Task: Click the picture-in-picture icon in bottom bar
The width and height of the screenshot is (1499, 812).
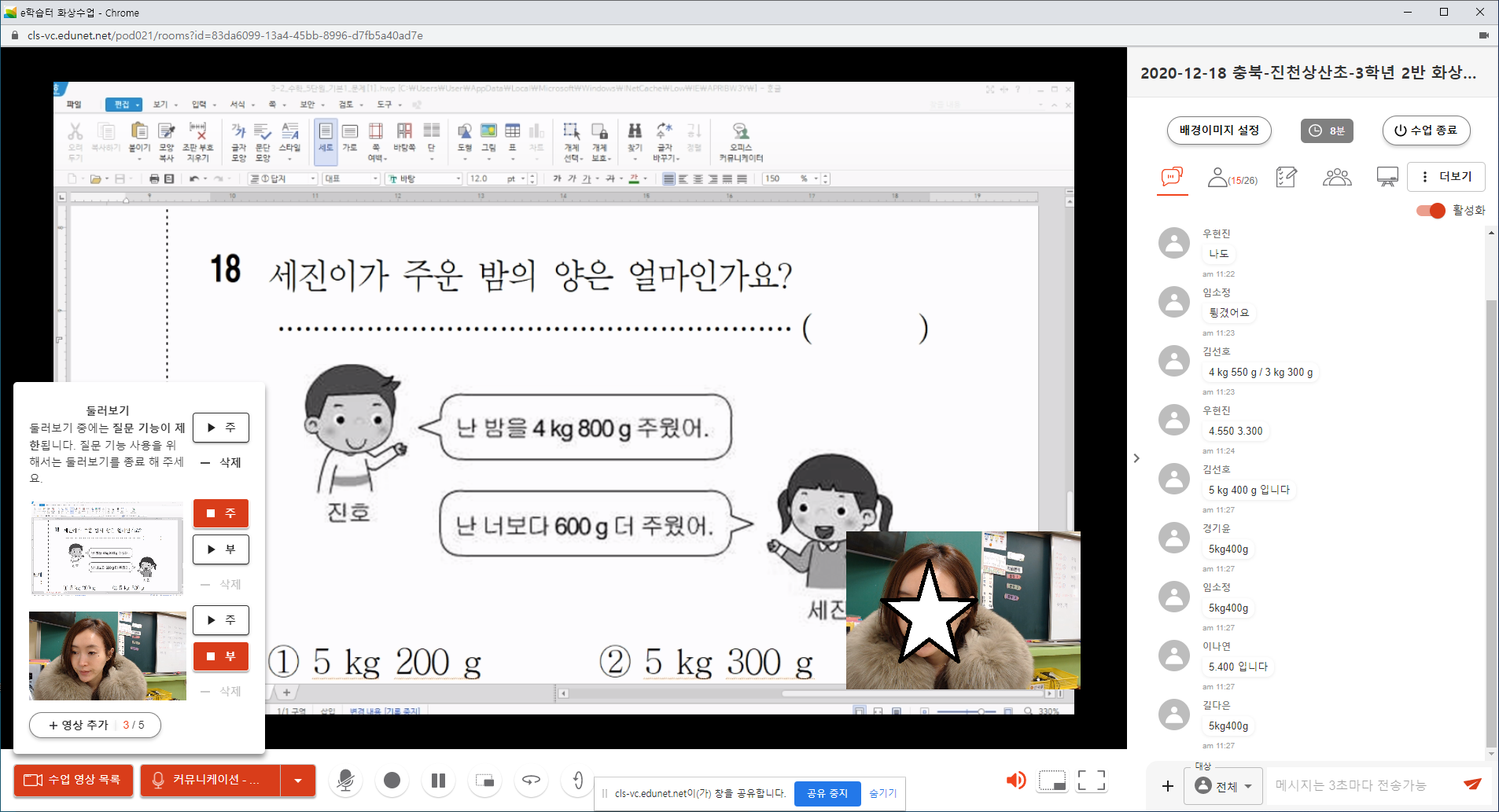Action: 485,781
